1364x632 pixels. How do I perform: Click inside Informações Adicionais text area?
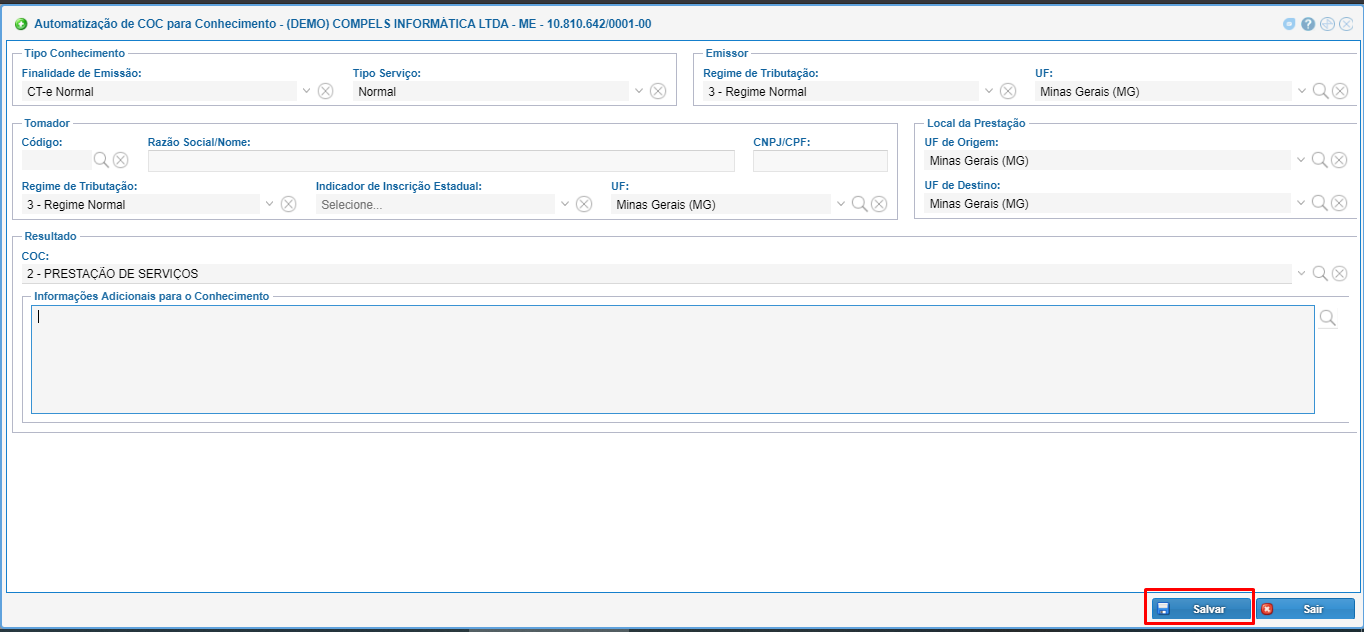672,360
